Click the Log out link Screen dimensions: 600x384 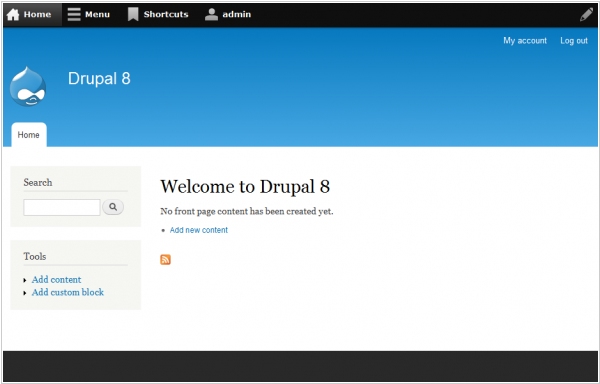pos(574,41)
